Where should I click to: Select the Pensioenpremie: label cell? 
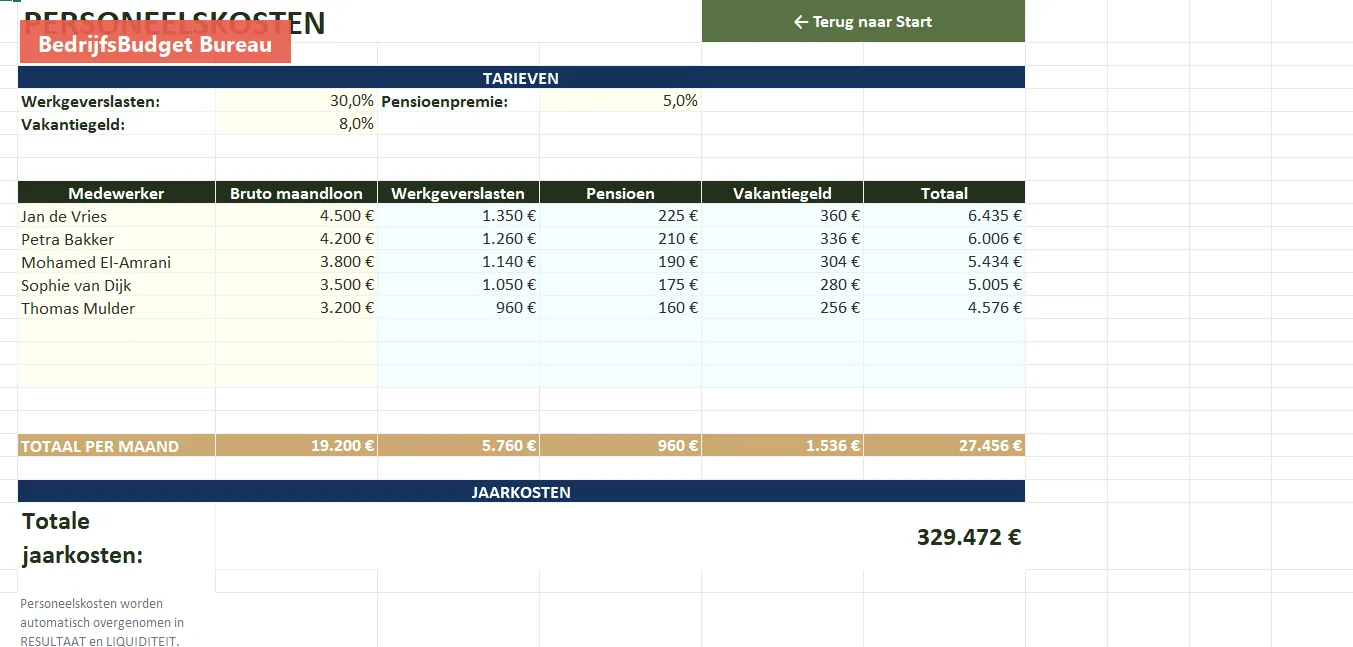(459, 101)
